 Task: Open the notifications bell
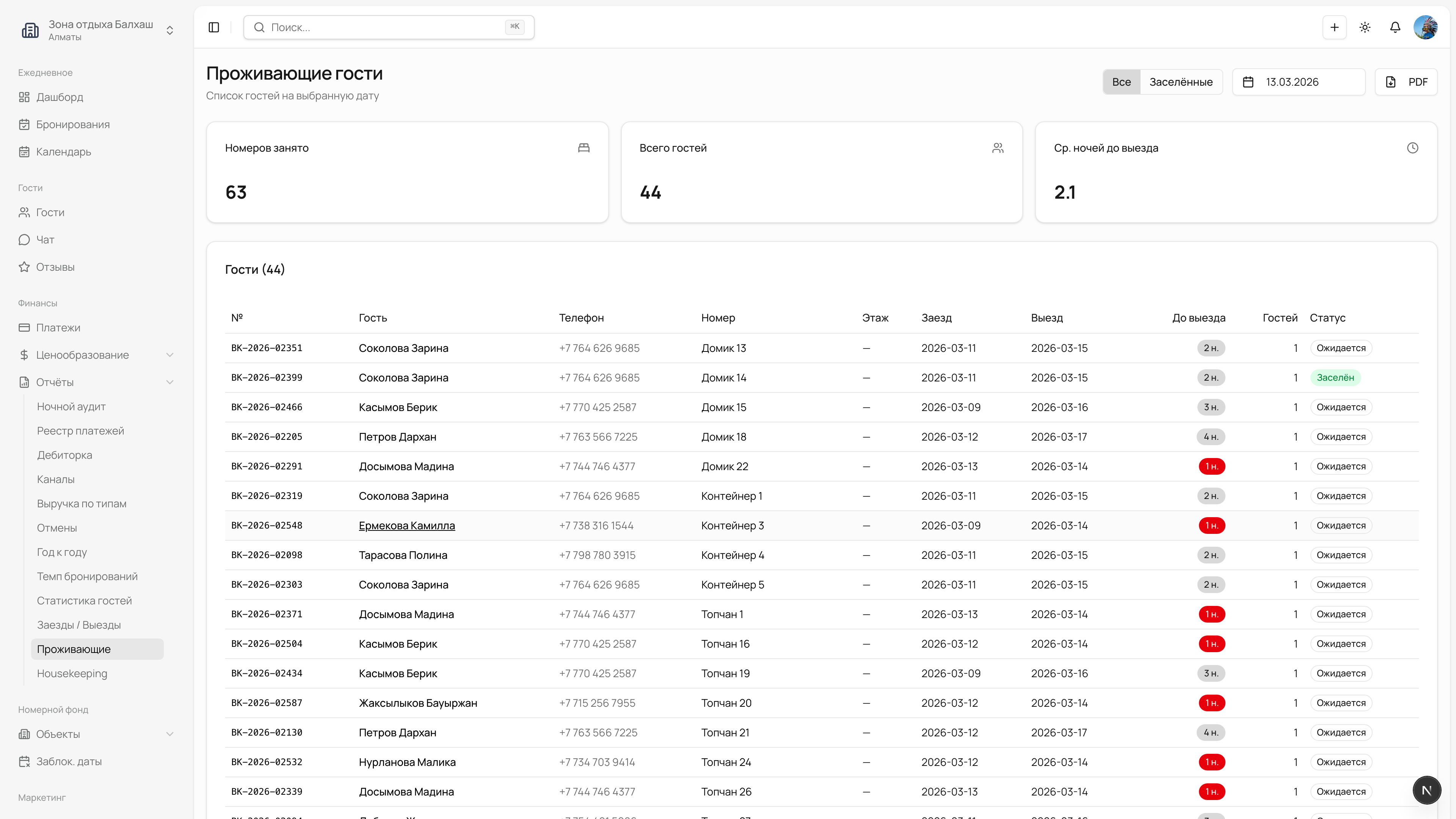coord(1395,27)
